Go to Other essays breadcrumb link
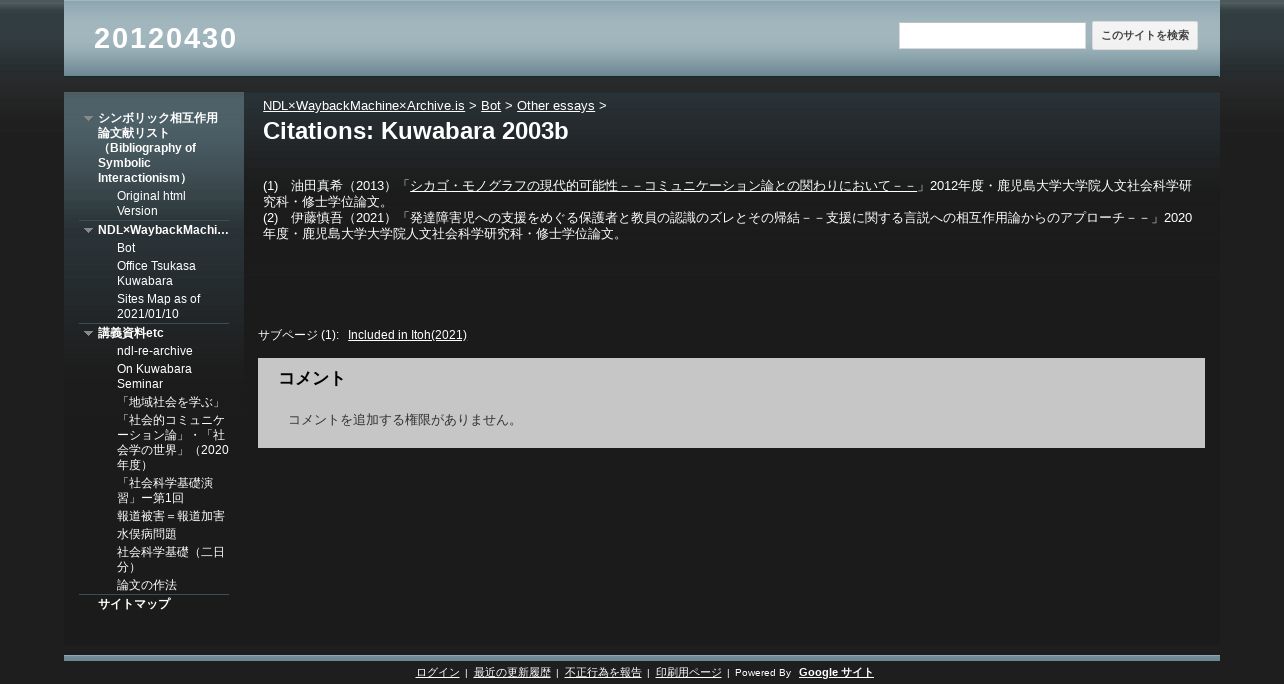1284x684 pixels. click(x=556, y=105)
